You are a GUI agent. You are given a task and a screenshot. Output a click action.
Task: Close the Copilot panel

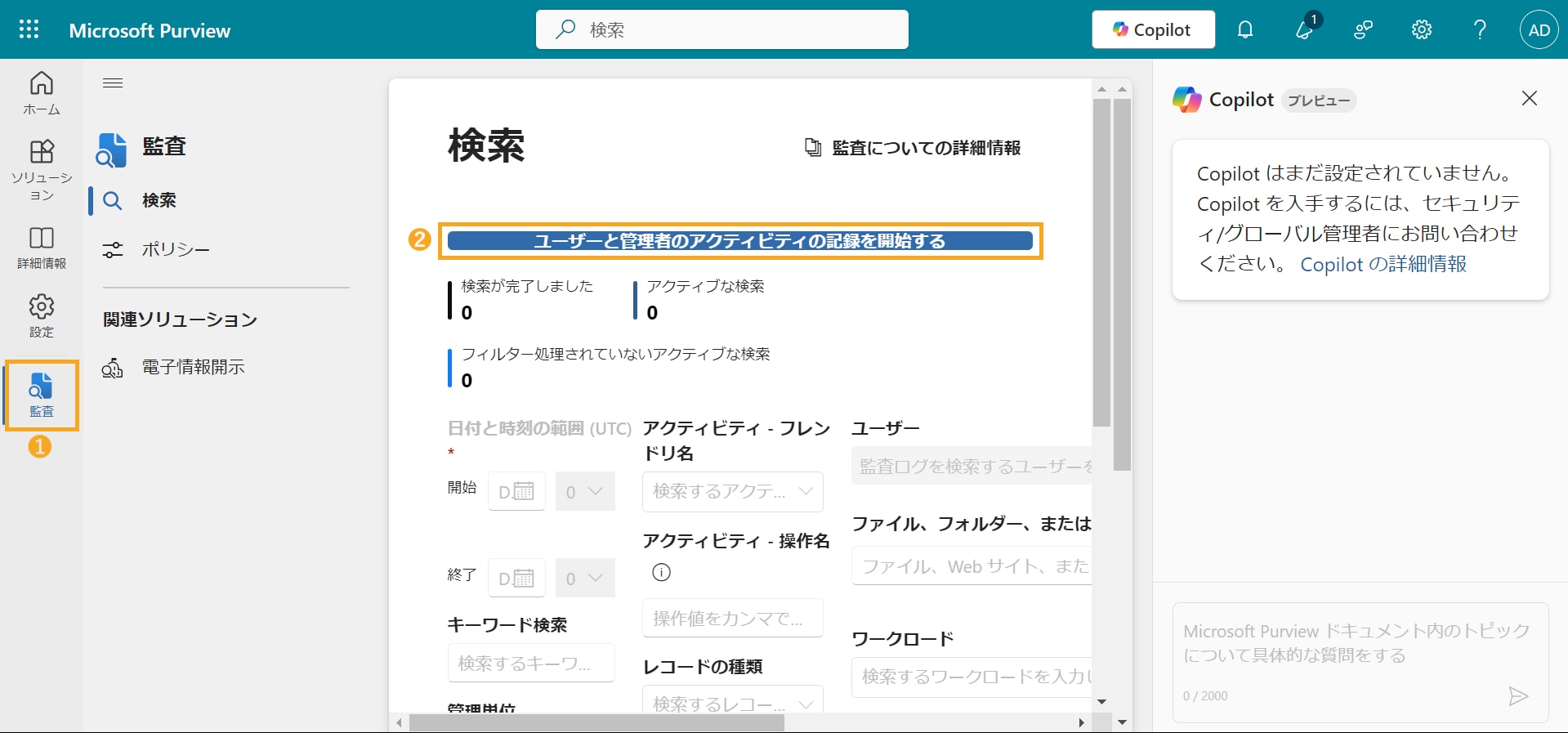pos(1530,99)
